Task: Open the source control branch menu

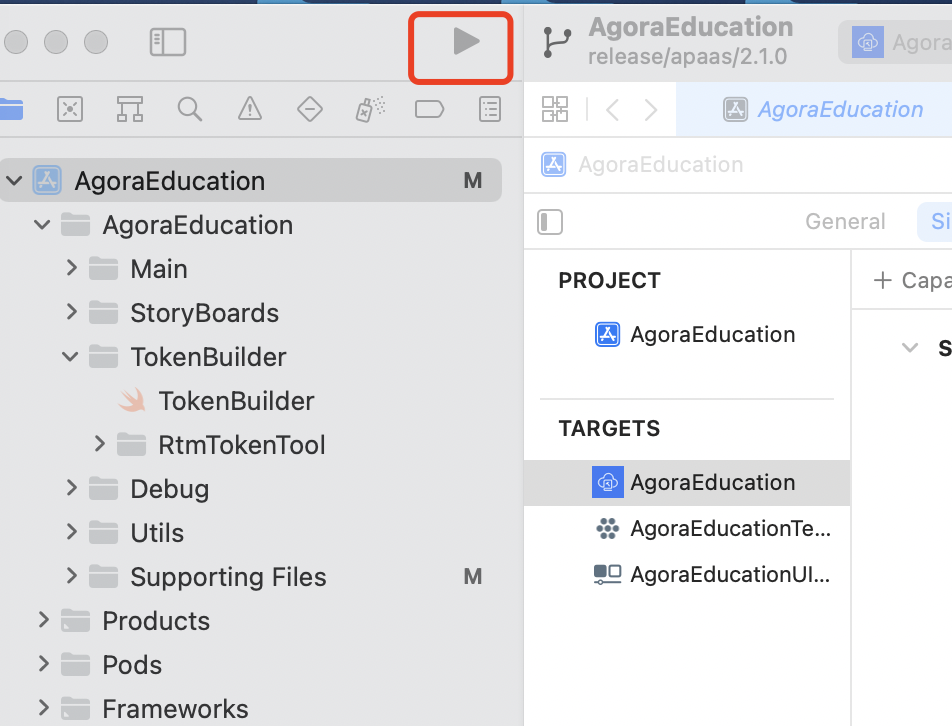Action: click(x=556, y=42)
